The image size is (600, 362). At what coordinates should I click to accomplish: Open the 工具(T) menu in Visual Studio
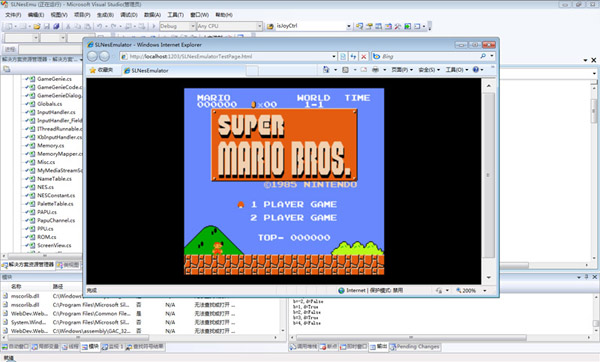[x=175, y=15]
